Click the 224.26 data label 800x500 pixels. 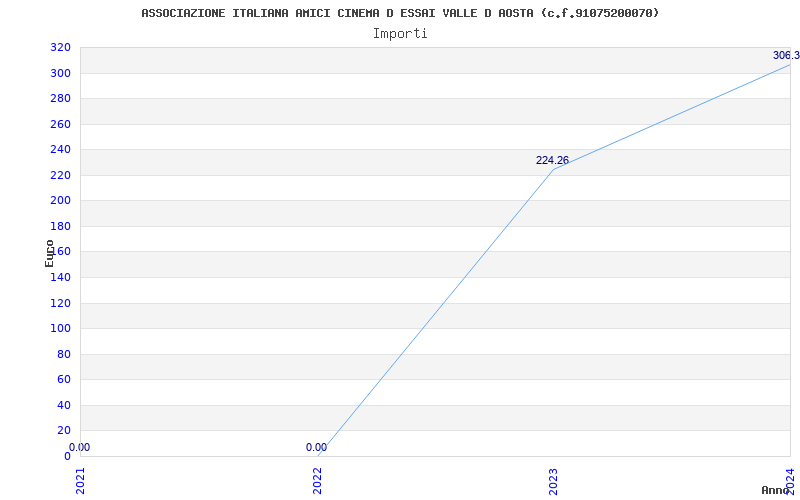(552, 161)
